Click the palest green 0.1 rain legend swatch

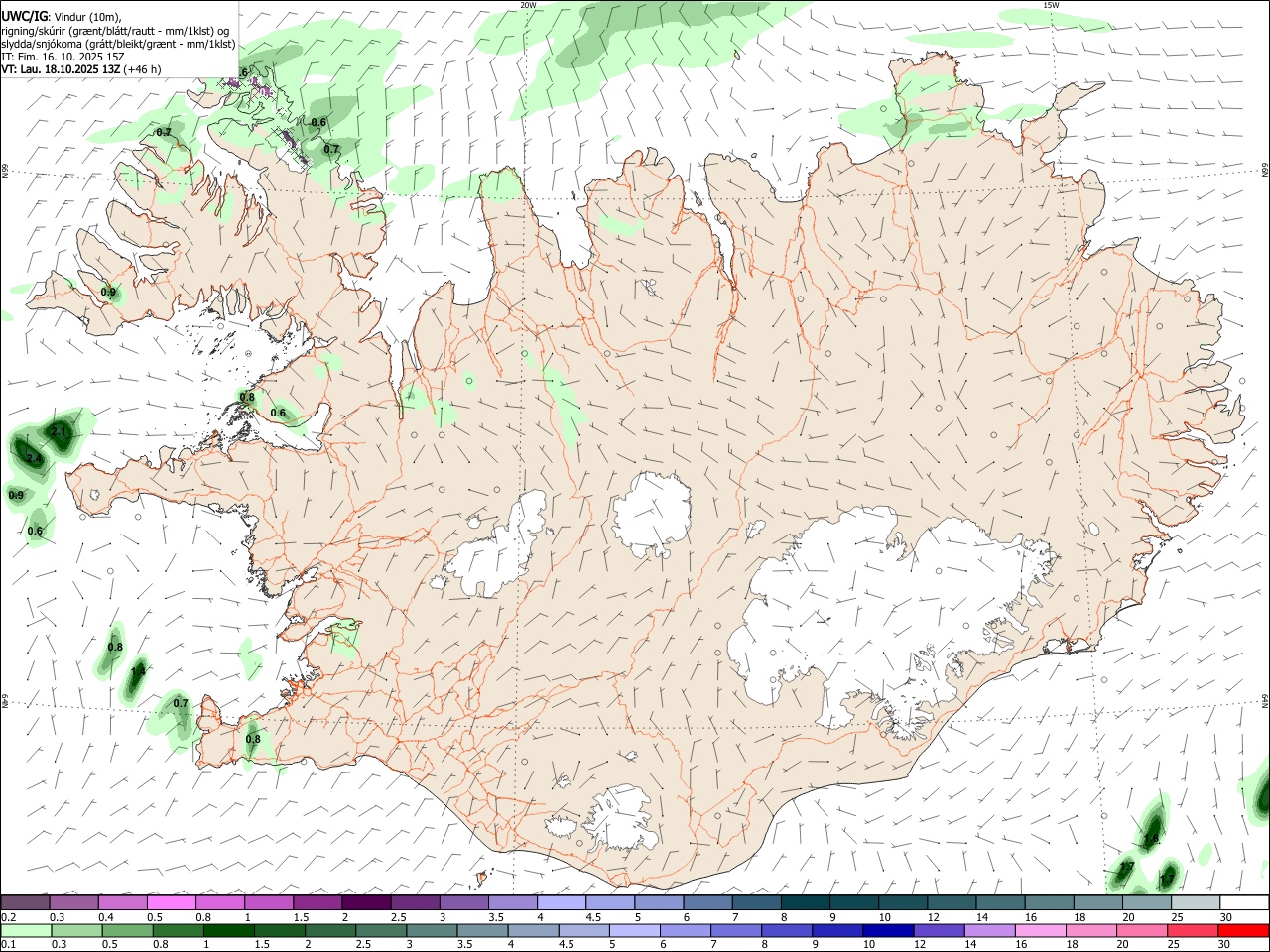click(x=27, y=931)
